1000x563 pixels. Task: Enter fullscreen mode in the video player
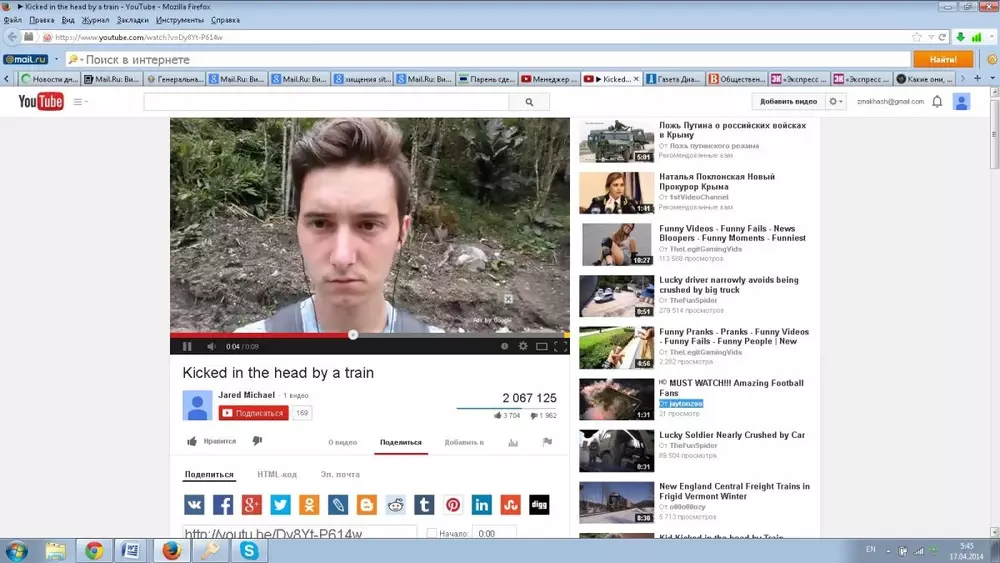click(560, 347)
